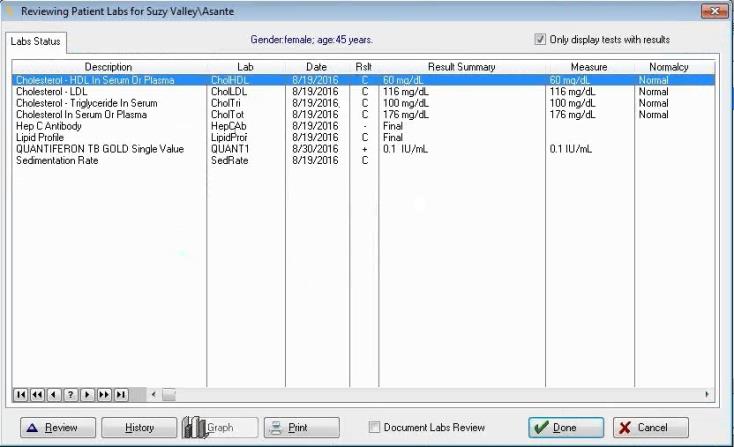The width and height of the screenshot is (734, 447).
Task: Go to previous record arrow
Action: (x=54, y=395)
